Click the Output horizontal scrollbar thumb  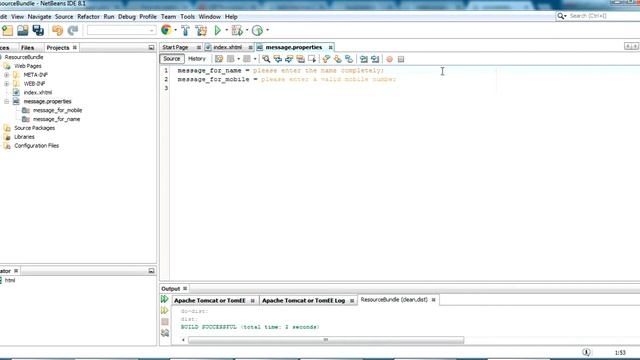tap(326, 340)
